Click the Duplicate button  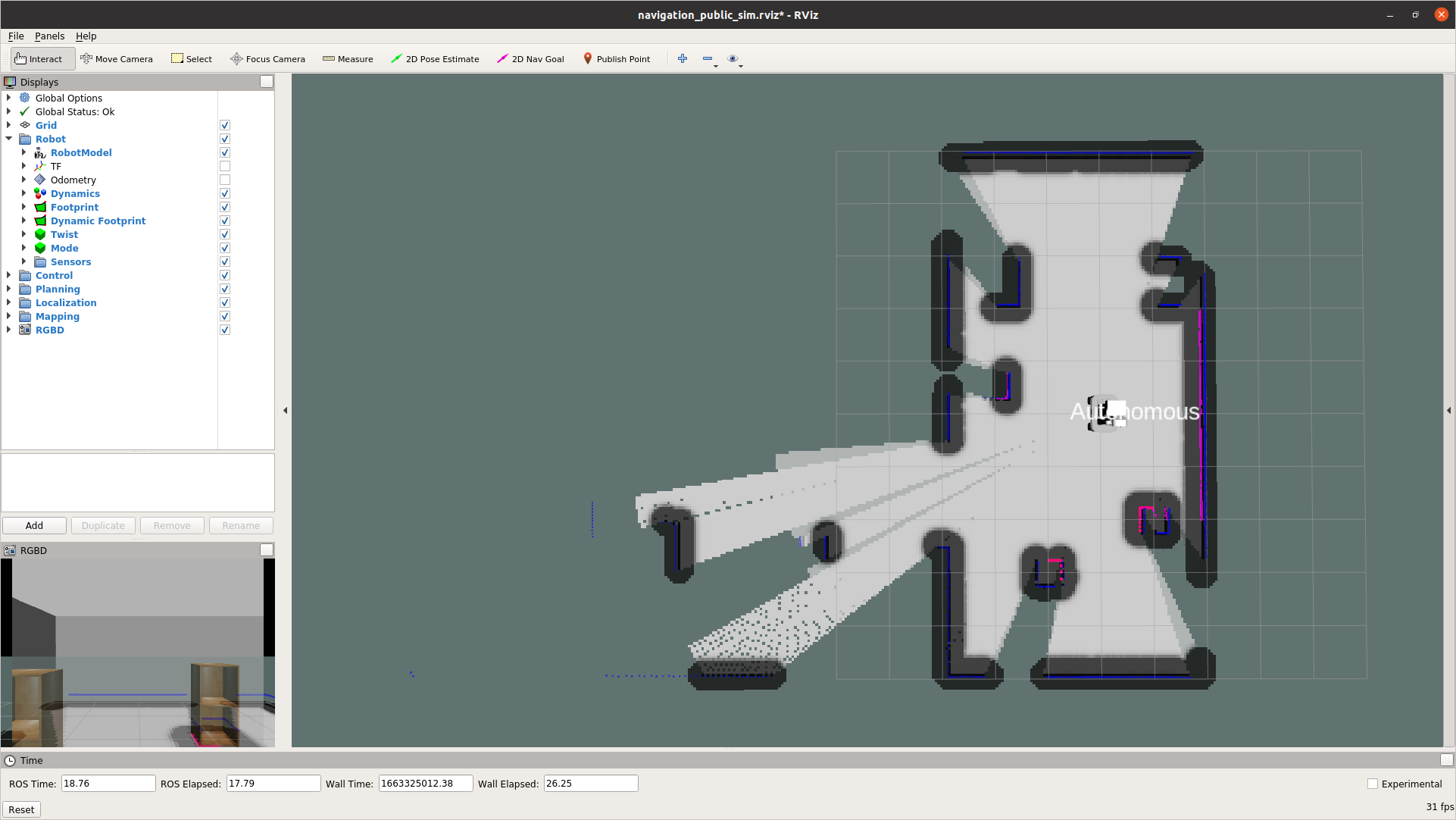[103, 525]
